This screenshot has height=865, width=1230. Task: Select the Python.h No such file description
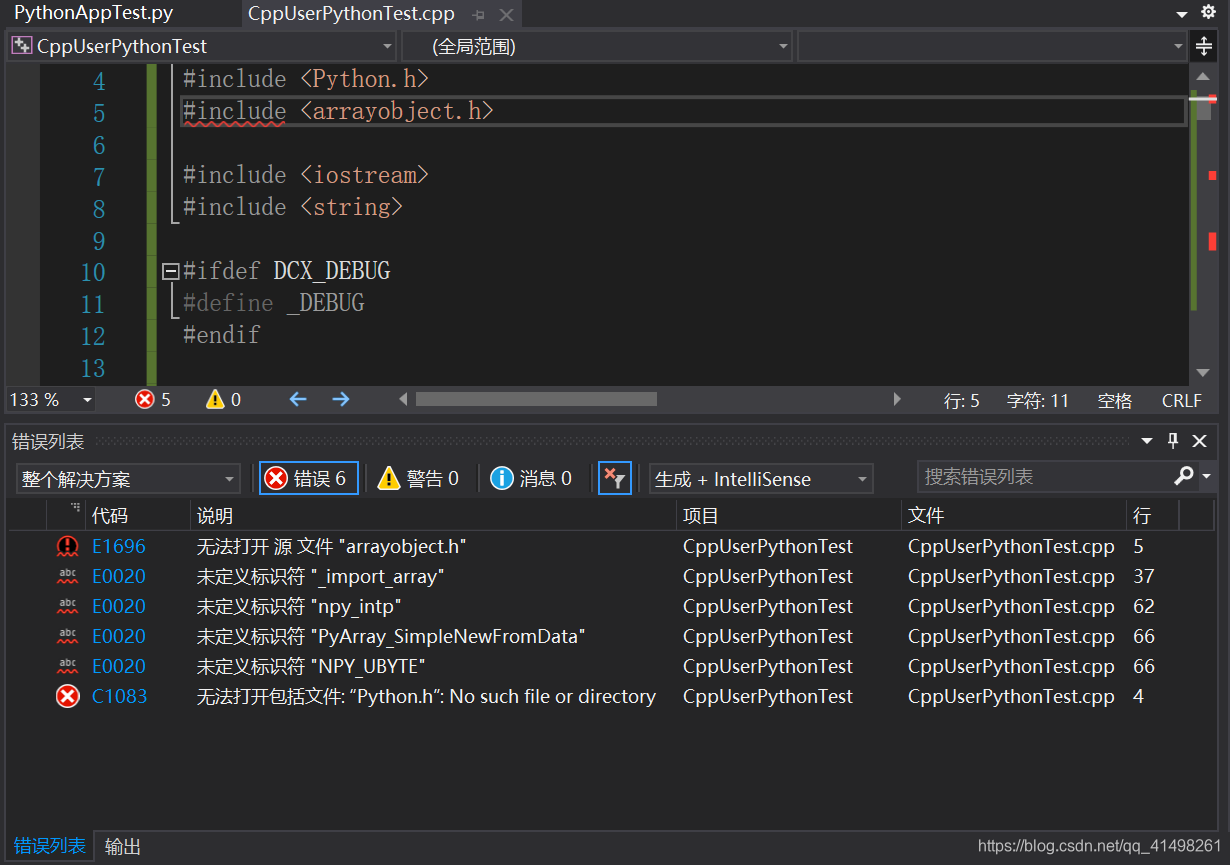click(426, 697)
